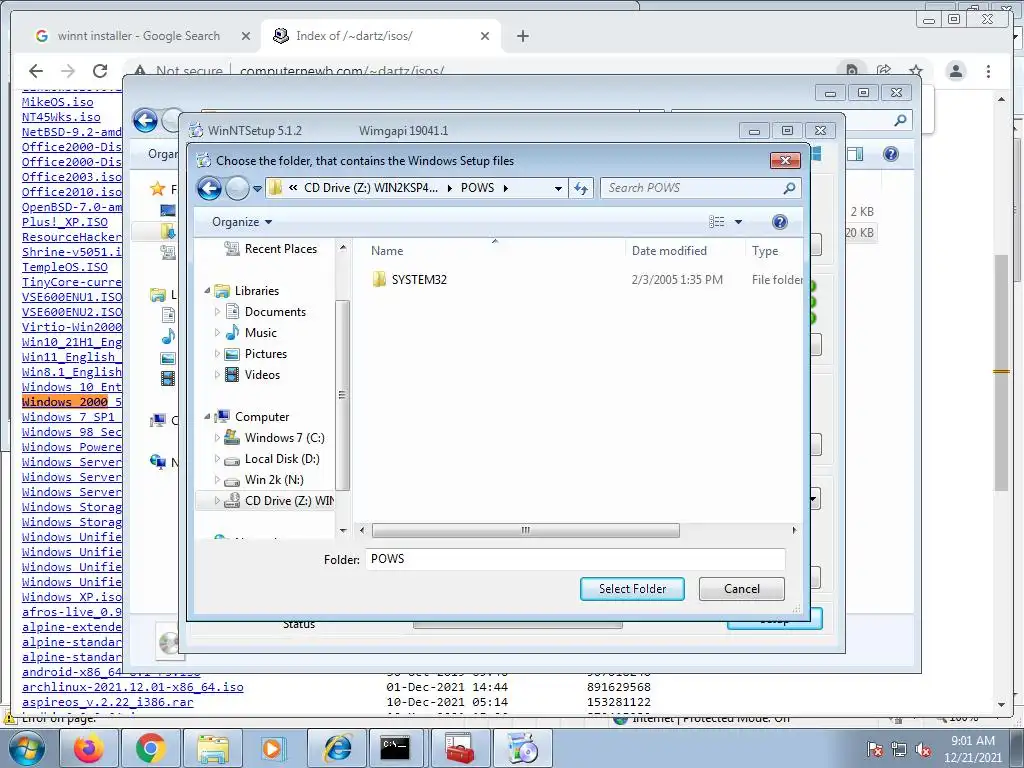Screen dimensions: 1024x768
Task: Close the Index of /~dartz/isos/ tab
Action: point(485,36)
